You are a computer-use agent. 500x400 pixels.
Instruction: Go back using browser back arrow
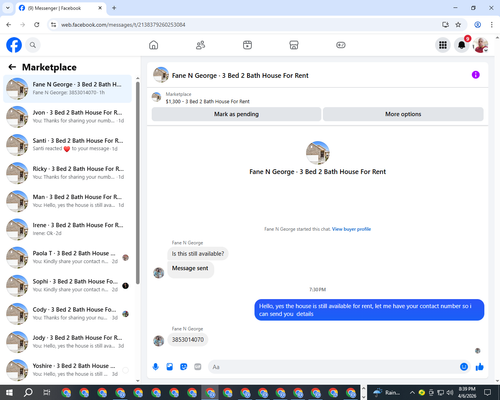tap(9, 25)
